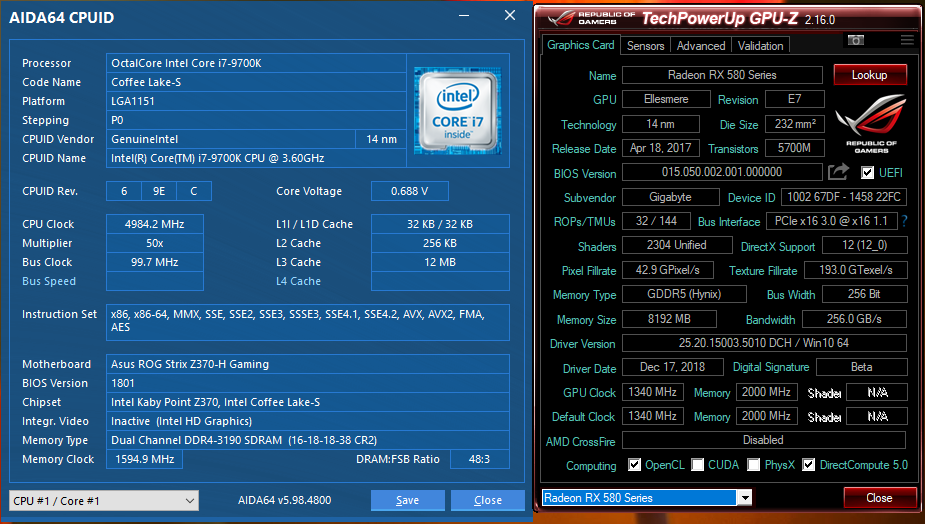This screenshot has width=925, height=524.
Task: Open the Advanced tab
Action: tap(701, 45)
